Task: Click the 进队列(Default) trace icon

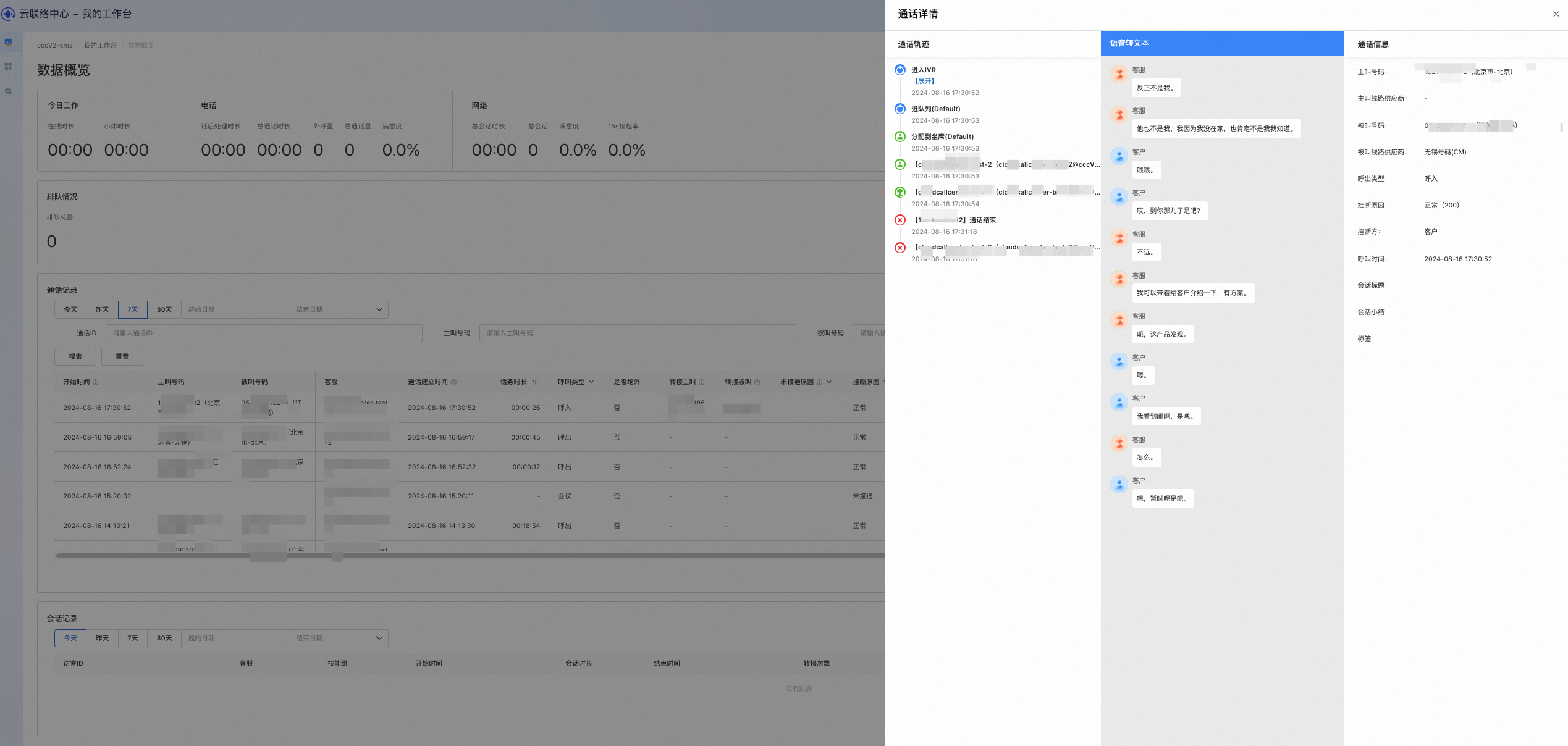Action: (x=900, y=109)
